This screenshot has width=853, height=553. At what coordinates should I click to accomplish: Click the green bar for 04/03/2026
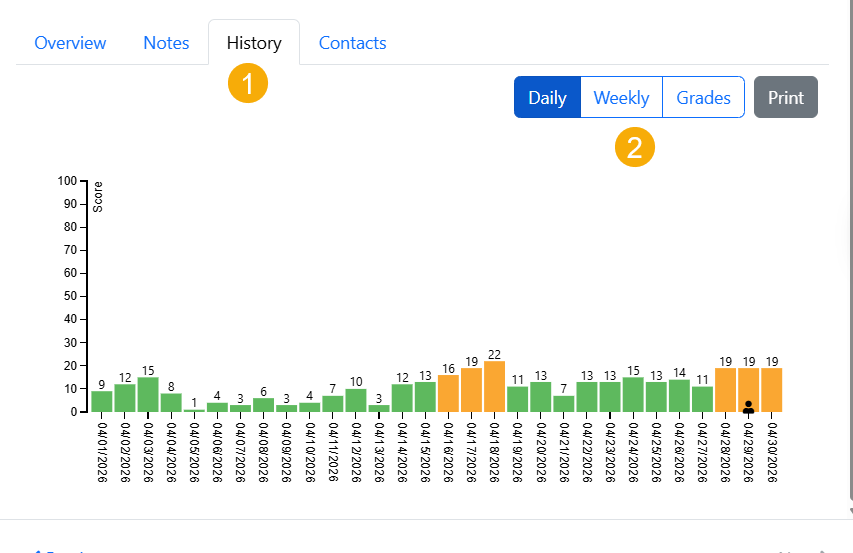(x=148, y=395)
